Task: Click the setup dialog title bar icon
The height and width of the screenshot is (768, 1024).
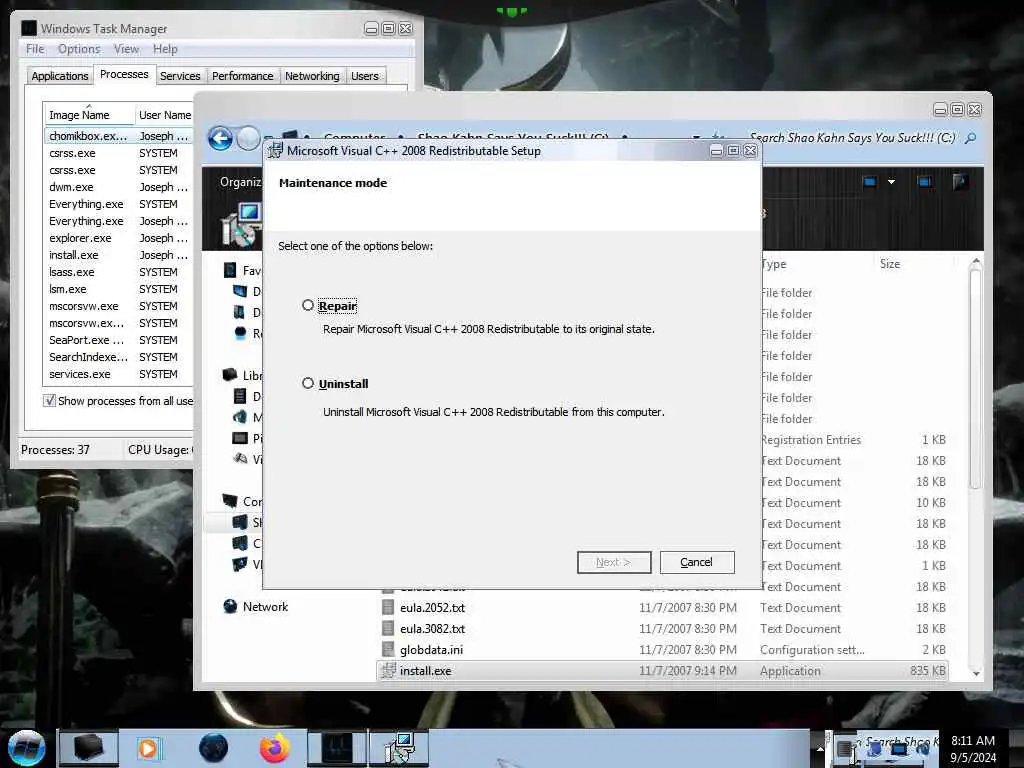Action: (276, 151)
